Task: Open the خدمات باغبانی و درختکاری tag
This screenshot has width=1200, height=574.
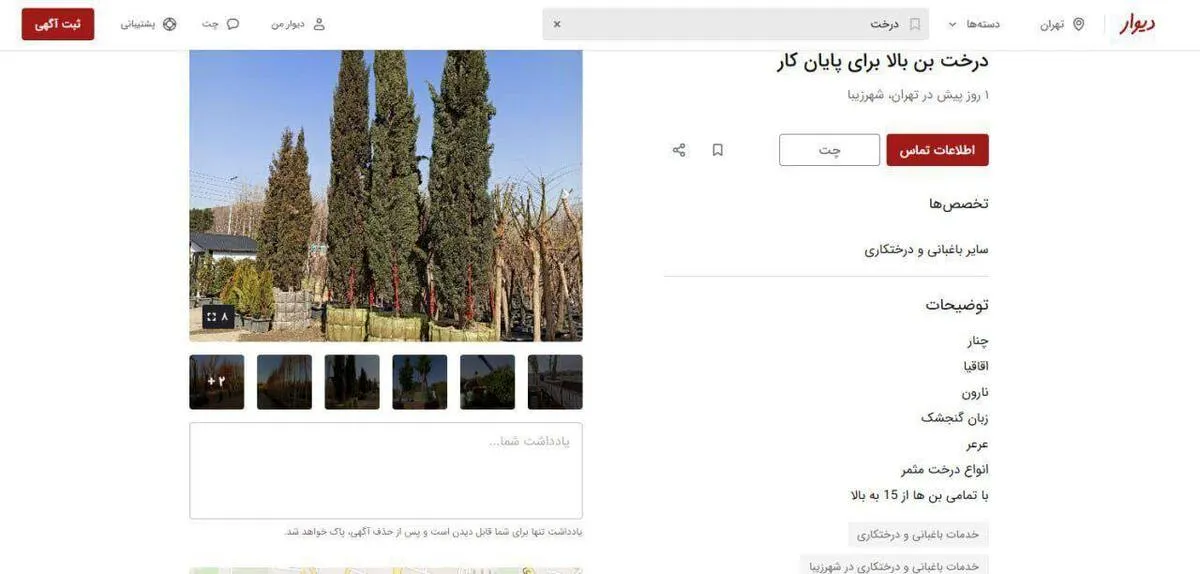Action: click(x=918, y=535)
